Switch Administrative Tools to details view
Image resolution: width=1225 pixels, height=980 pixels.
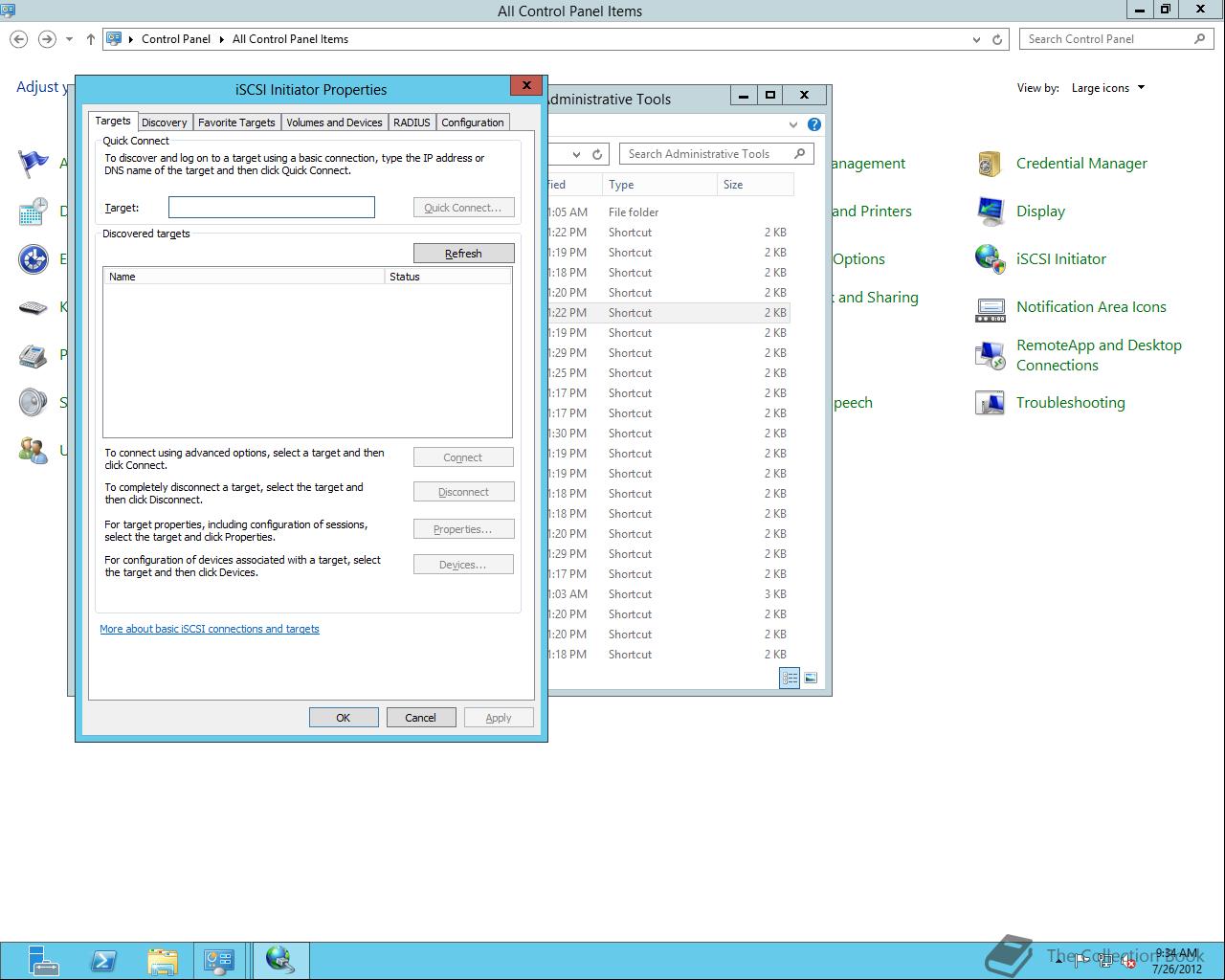[790, 678]
